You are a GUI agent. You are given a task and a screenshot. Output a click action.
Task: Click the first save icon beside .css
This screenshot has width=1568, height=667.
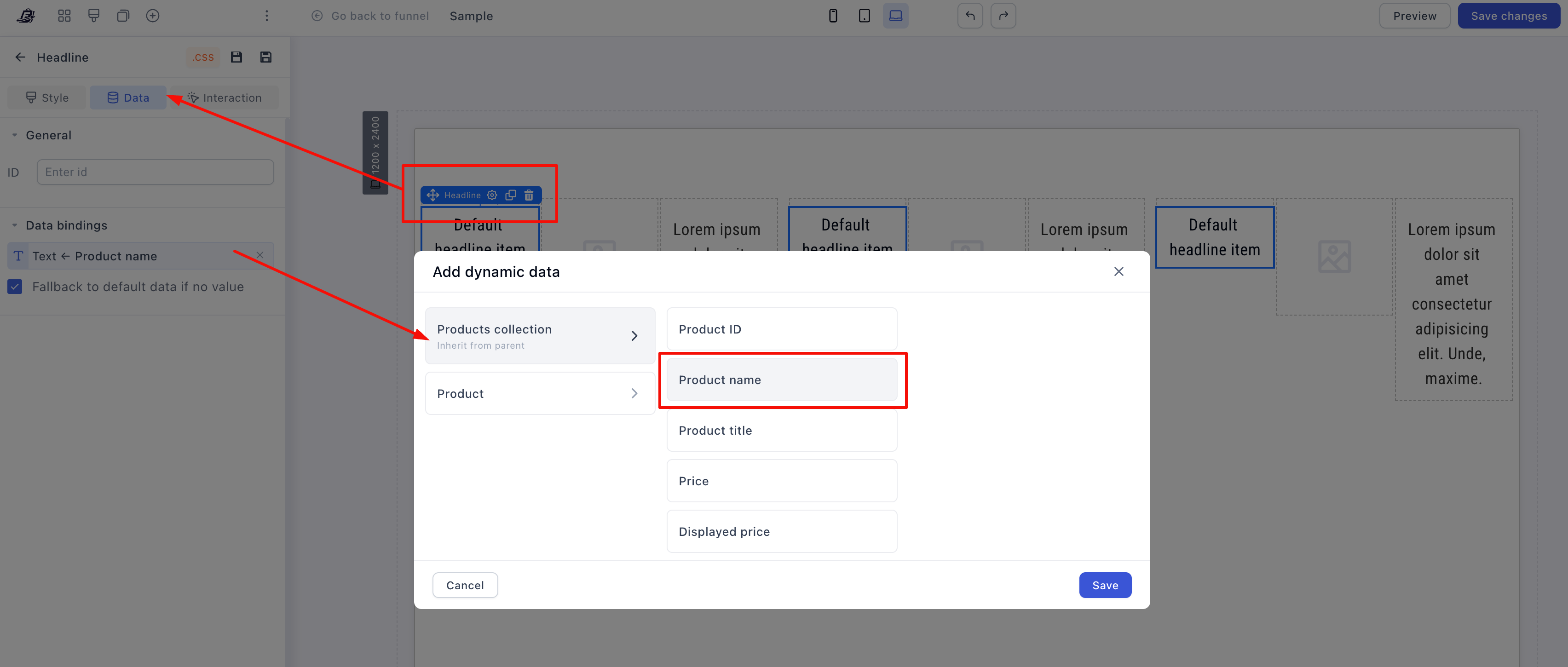coord(236,57)
